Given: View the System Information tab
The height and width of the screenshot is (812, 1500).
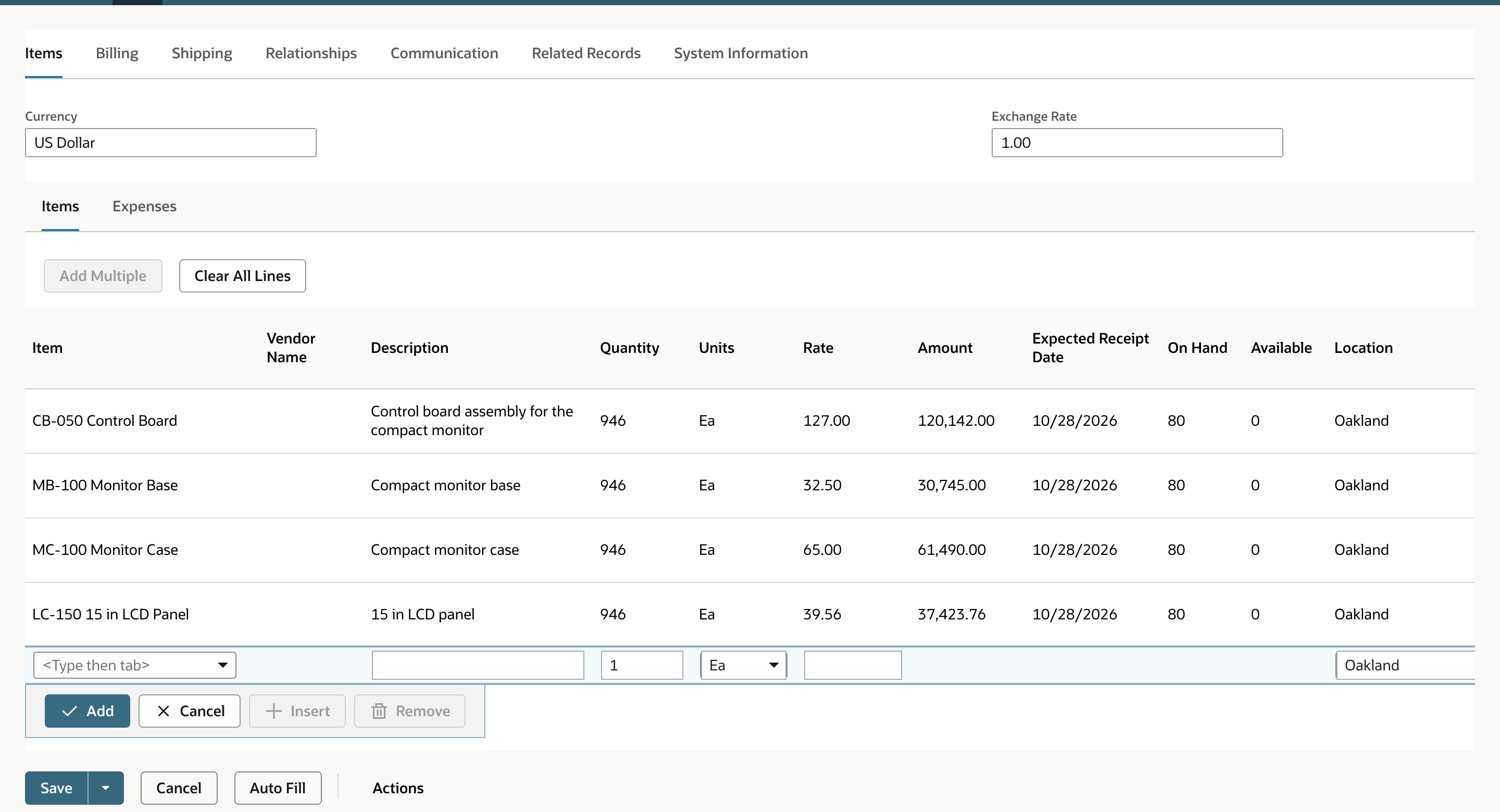Looking at the screenshot, I should pos(741,53).
